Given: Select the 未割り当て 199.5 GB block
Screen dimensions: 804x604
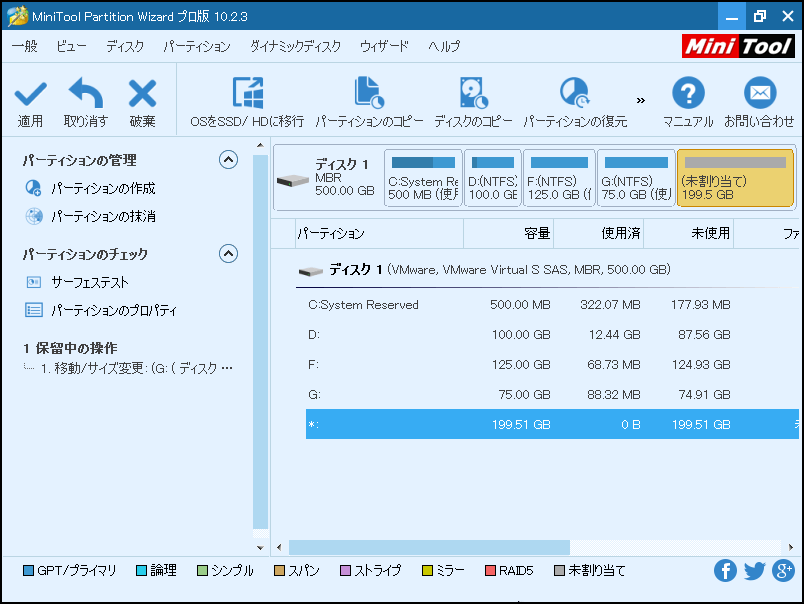Looking at the screenshot, I should (x=735, y=178).
